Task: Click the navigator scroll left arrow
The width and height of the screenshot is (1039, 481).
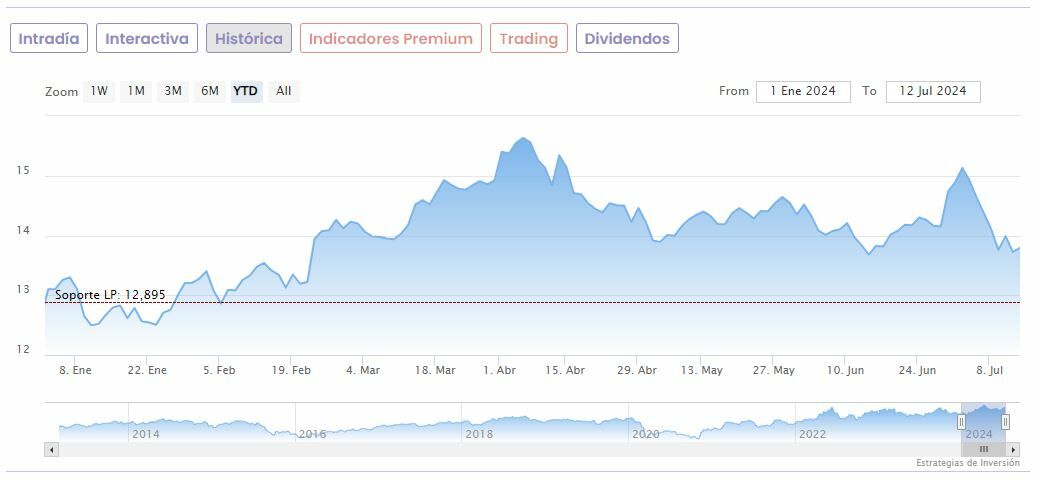Action: coord(50,450)
